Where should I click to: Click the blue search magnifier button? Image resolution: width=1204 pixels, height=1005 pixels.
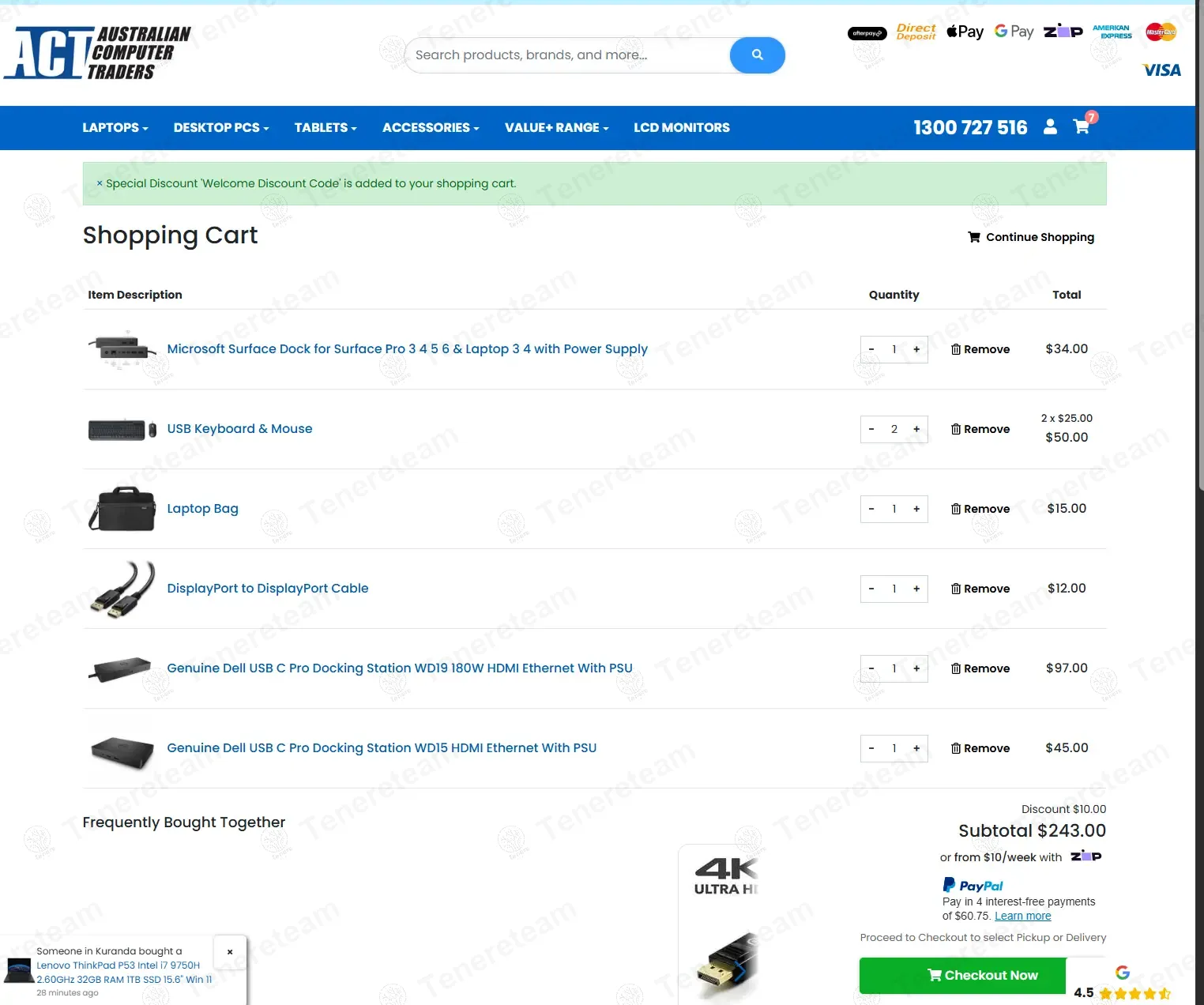coord(757,55)
